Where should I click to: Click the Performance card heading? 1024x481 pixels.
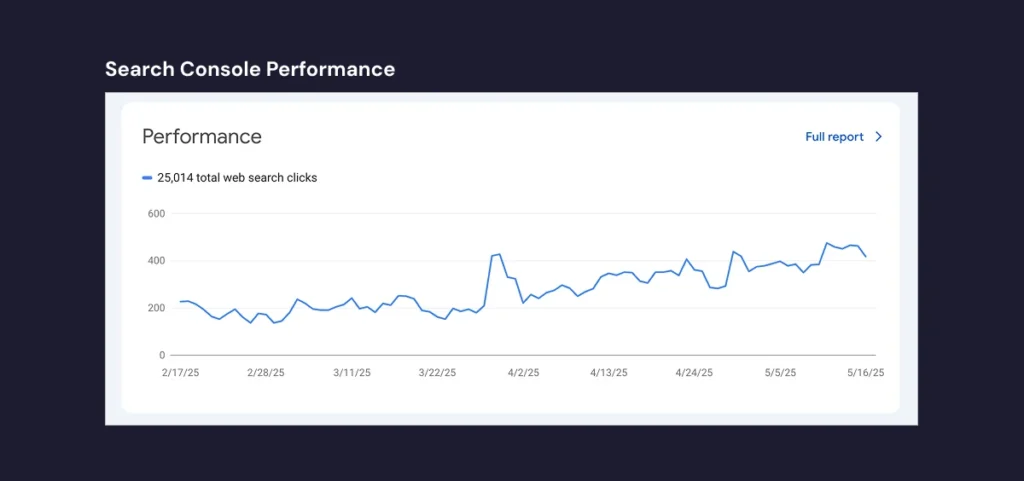(202, 136)
